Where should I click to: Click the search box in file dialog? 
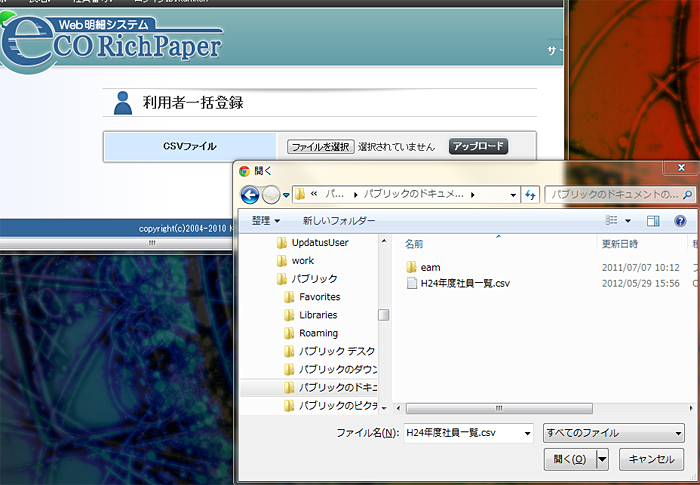(x=620, y=195)
